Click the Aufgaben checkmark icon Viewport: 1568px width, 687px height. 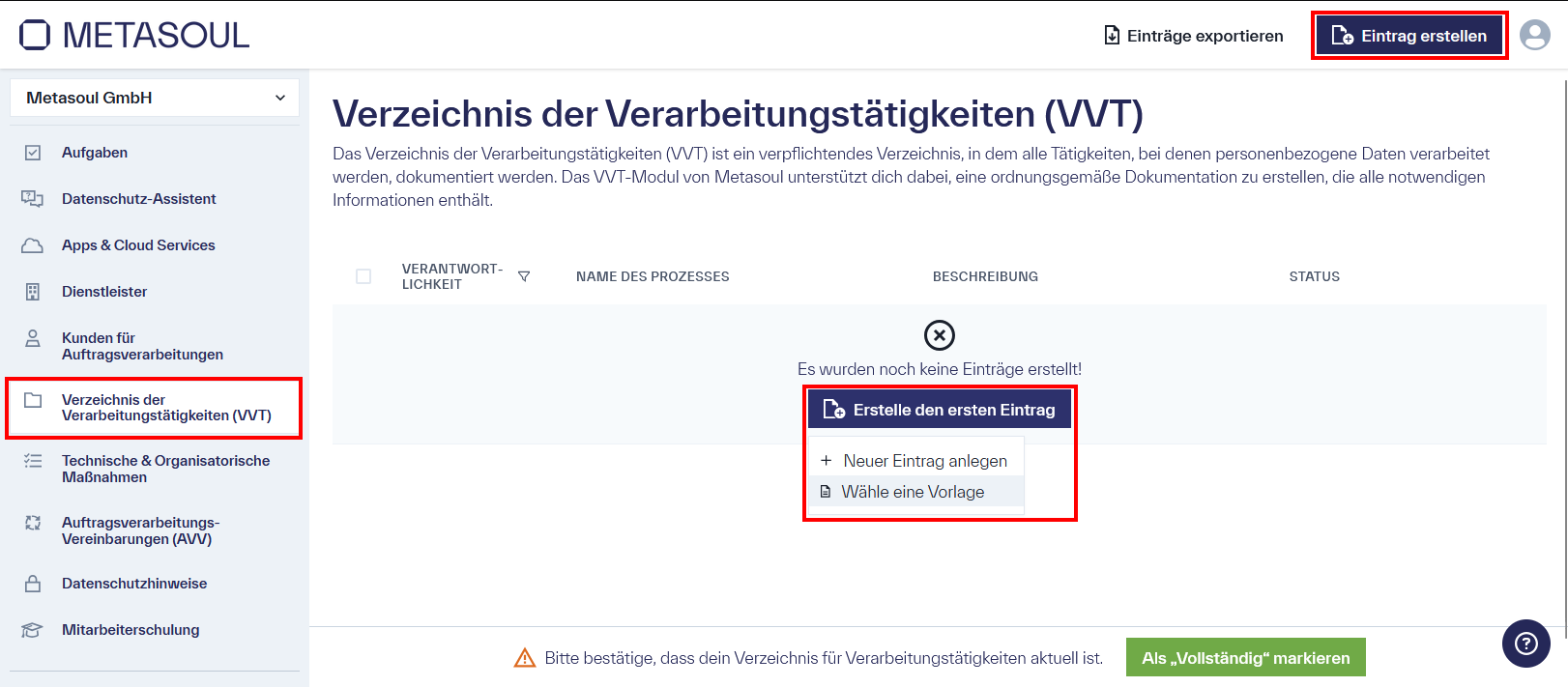pyautogui.click(x=33, y=153)
